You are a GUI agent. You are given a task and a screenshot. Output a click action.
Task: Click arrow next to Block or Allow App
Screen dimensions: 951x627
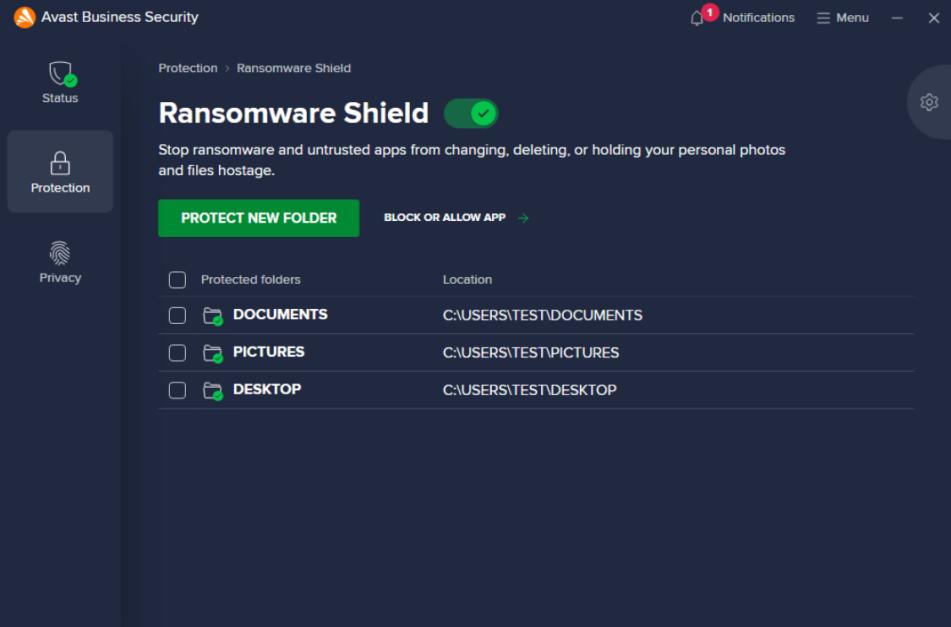[523, 218]
